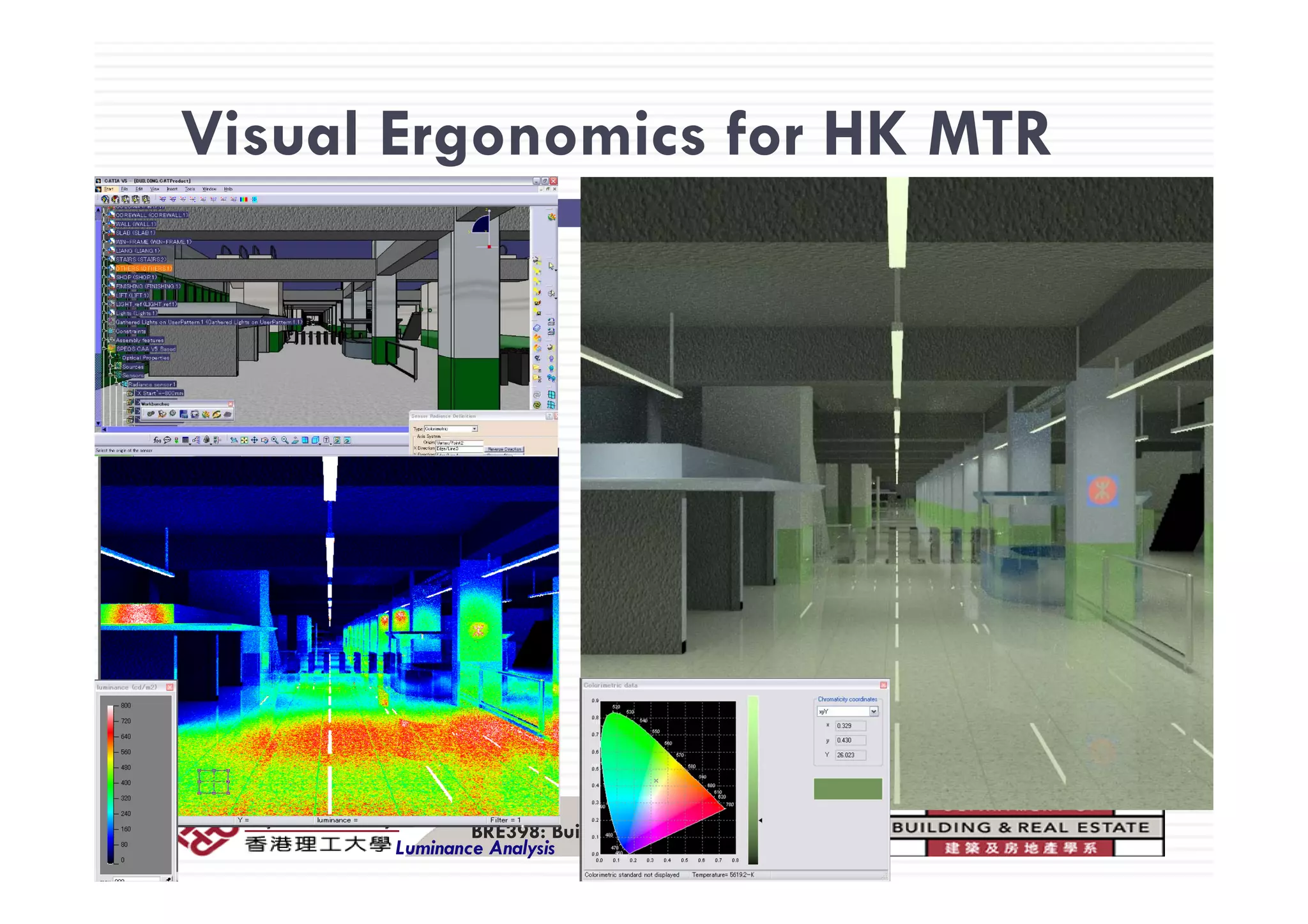Select Gathered Lights on UserPattern.1 node
This screenshot has width=1308, height=924.
point(208,322)
